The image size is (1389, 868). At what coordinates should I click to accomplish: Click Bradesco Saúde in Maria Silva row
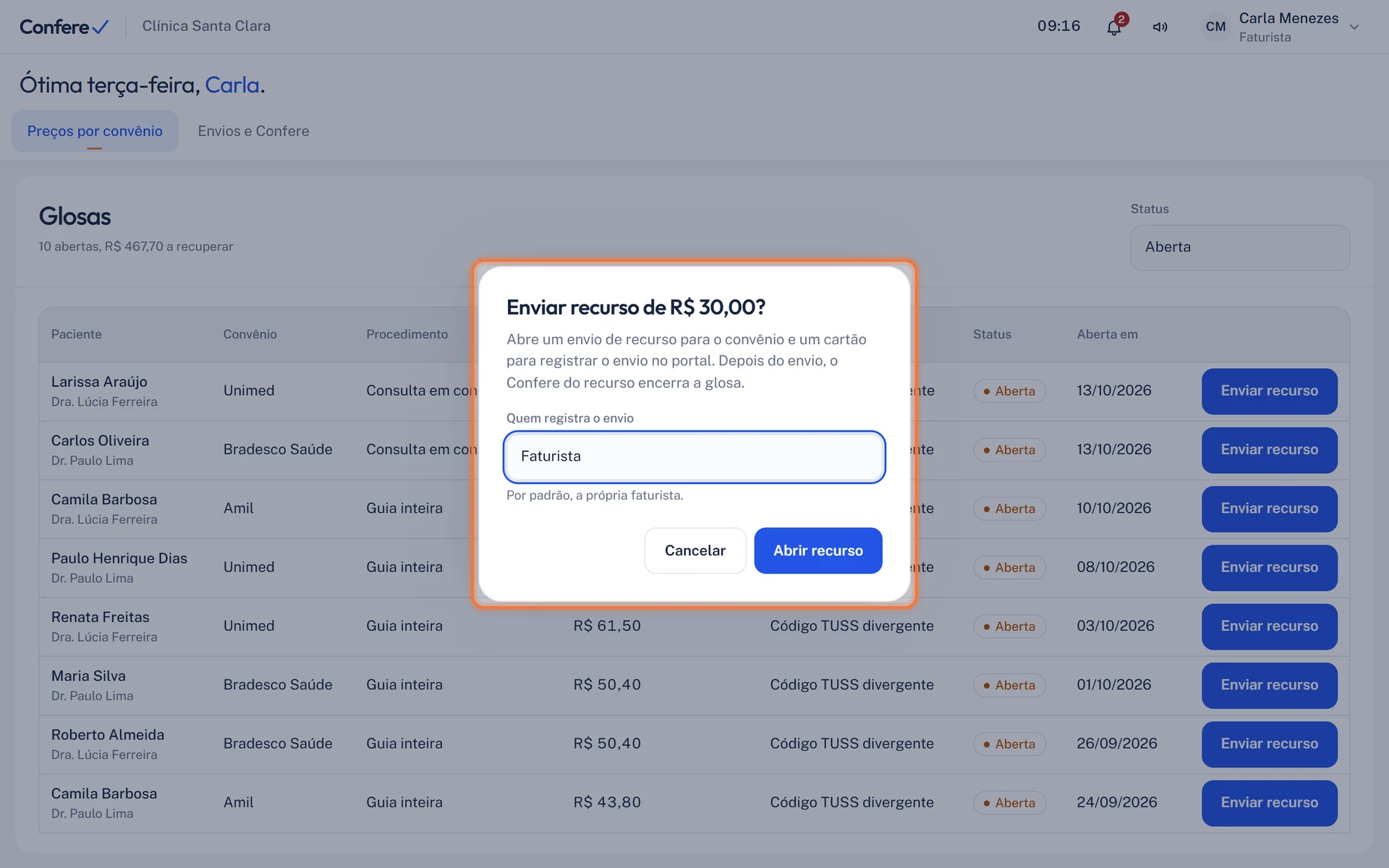pyautogui.click(x=278, y=684)
